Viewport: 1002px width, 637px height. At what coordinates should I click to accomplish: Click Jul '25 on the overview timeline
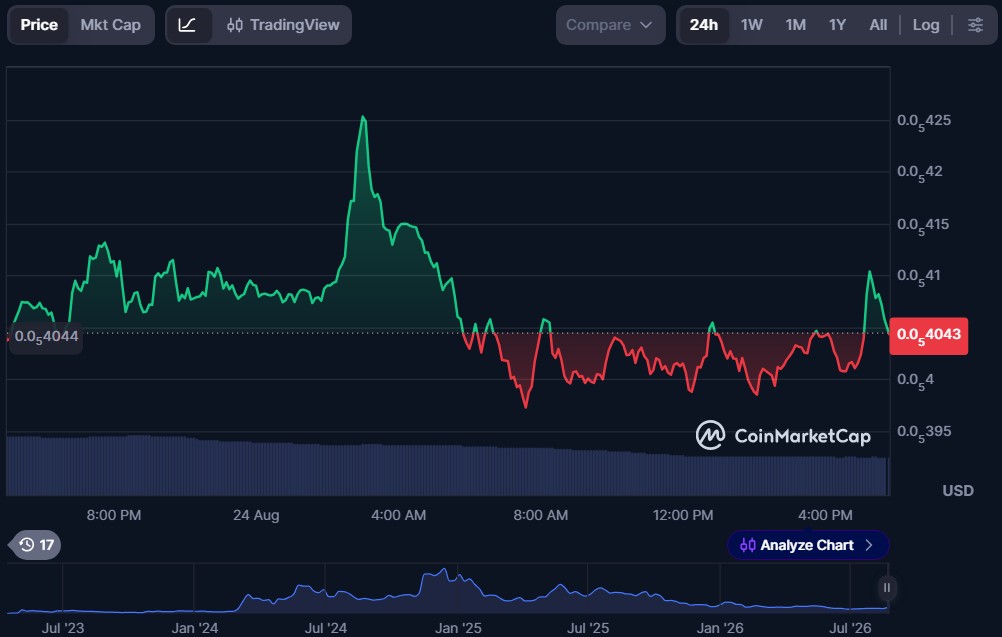(588, 628)
